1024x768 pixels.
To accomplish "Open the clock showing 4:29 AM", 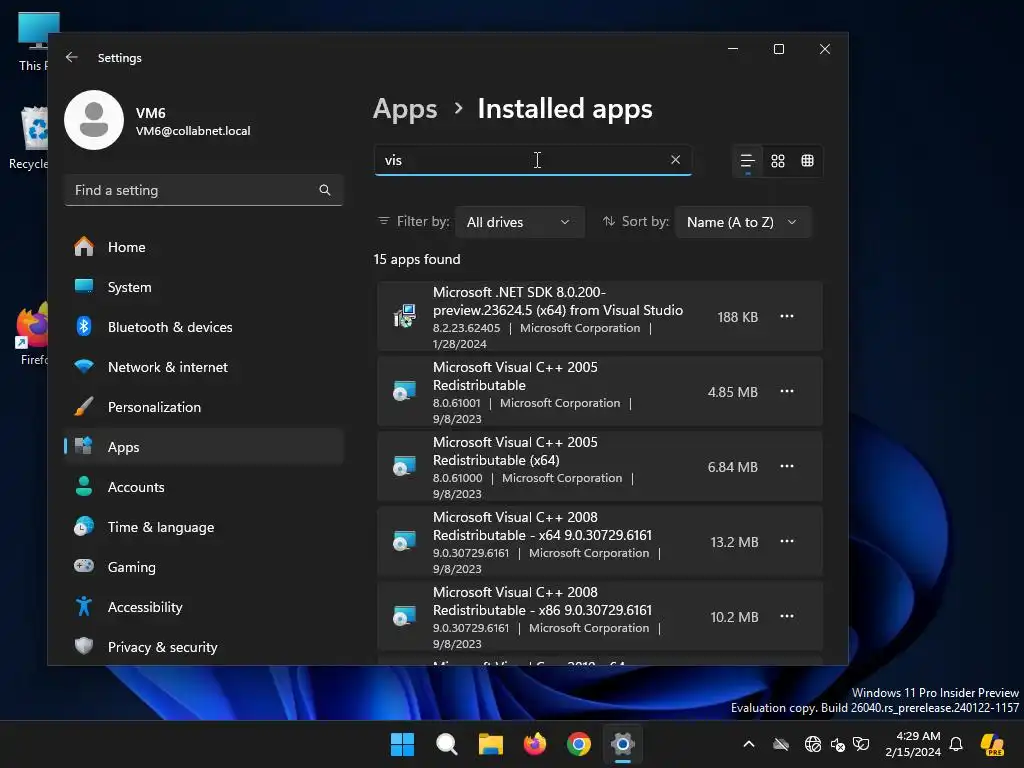I will click(x=913, y=744).
